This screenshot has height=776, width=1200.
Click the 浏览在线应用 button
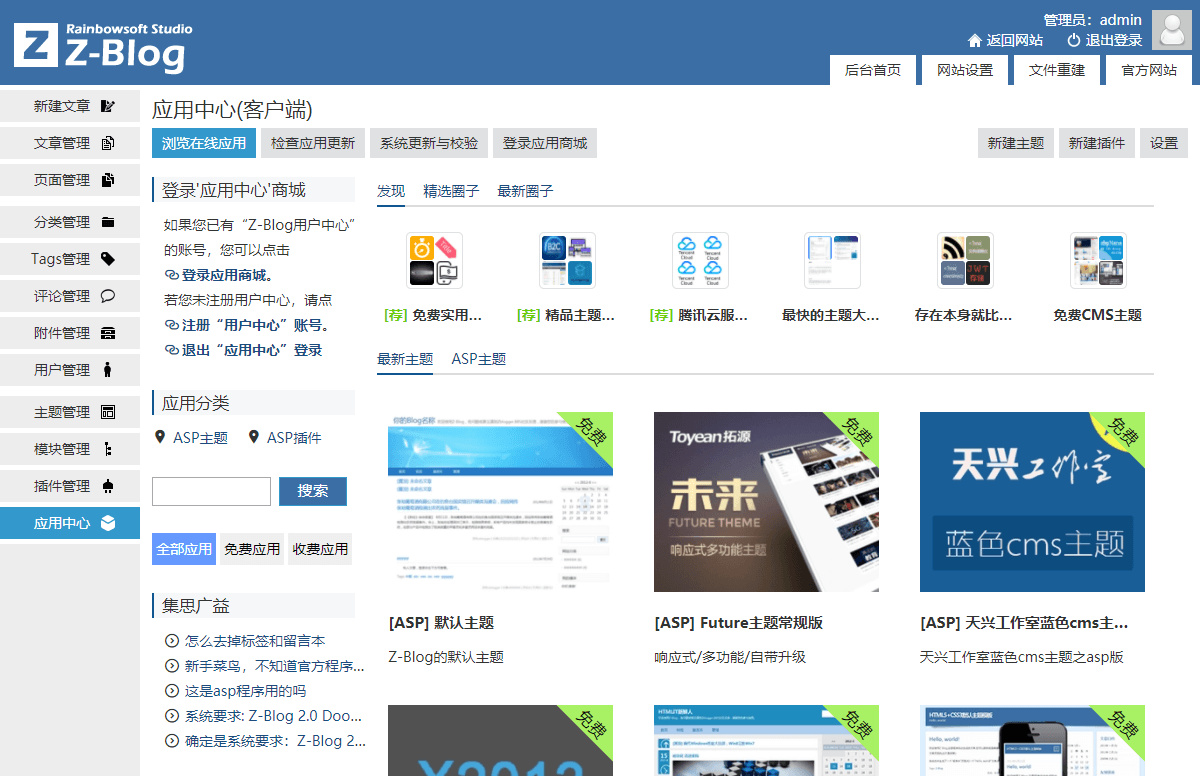[x=204, y=143]
